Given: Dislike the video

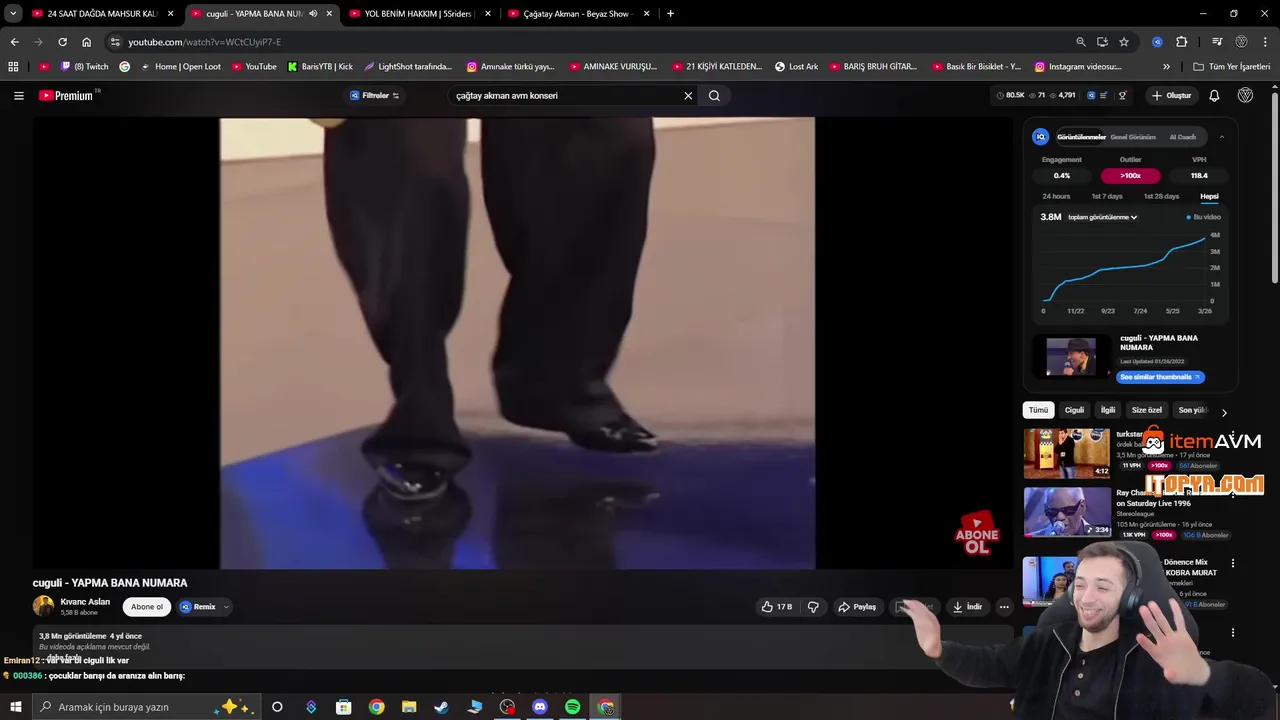Looking at the screenshot, I should (813, 607).
